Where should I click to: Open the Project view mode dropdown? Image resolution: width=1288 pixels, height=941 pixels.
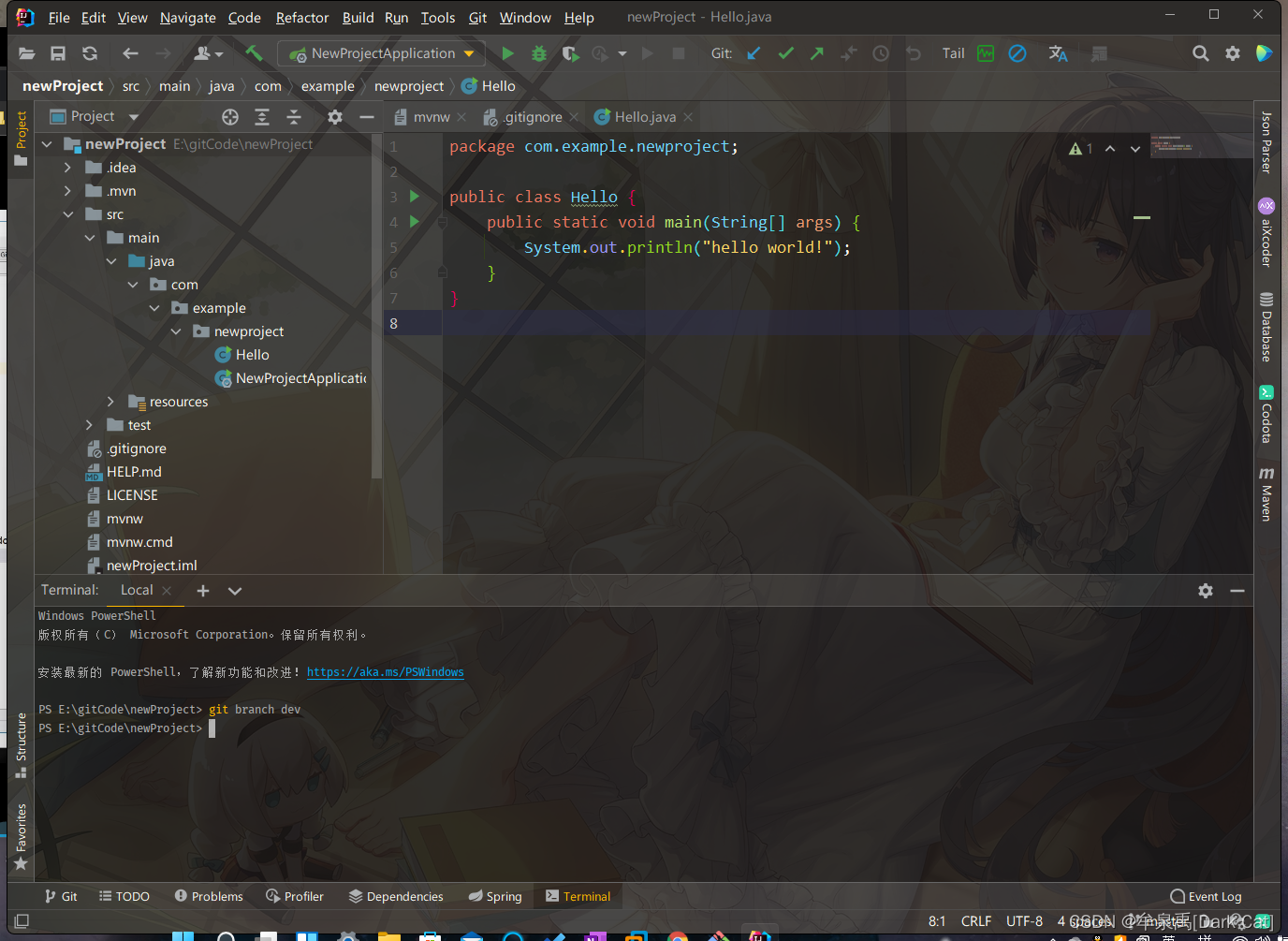[134, 117]
